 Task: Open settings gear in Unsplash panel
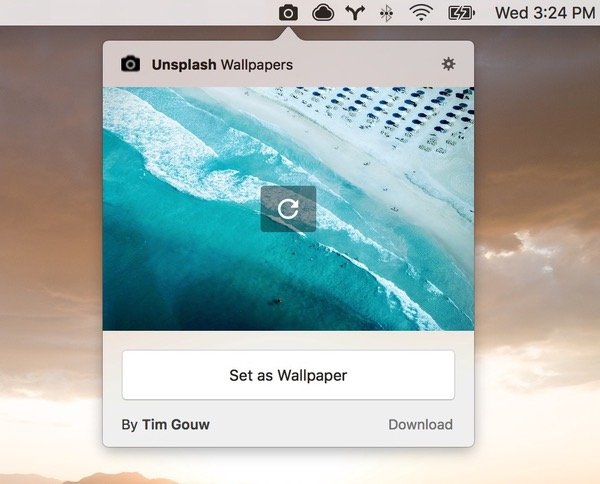(448, 64)
